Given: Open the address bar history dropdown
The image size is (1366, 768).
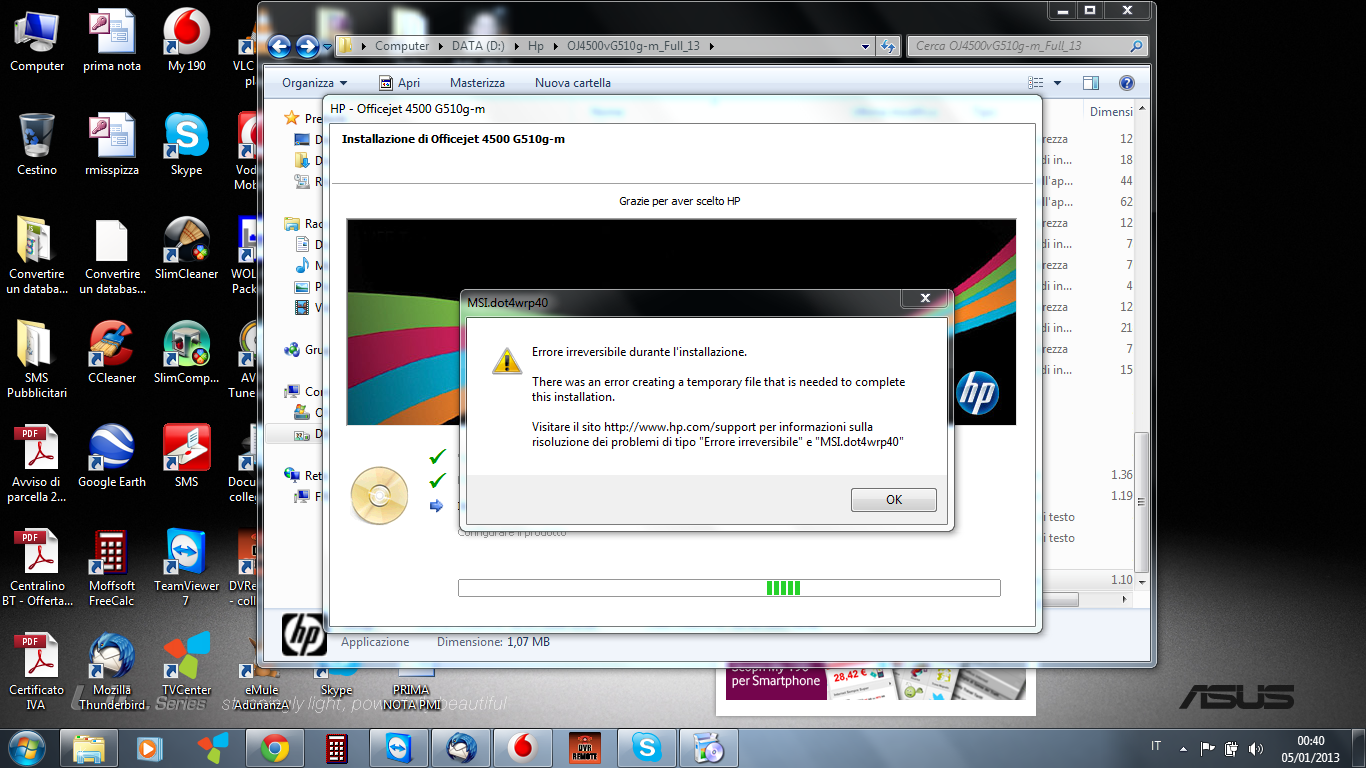Looking at the screenshot, I should click(866, 46).
